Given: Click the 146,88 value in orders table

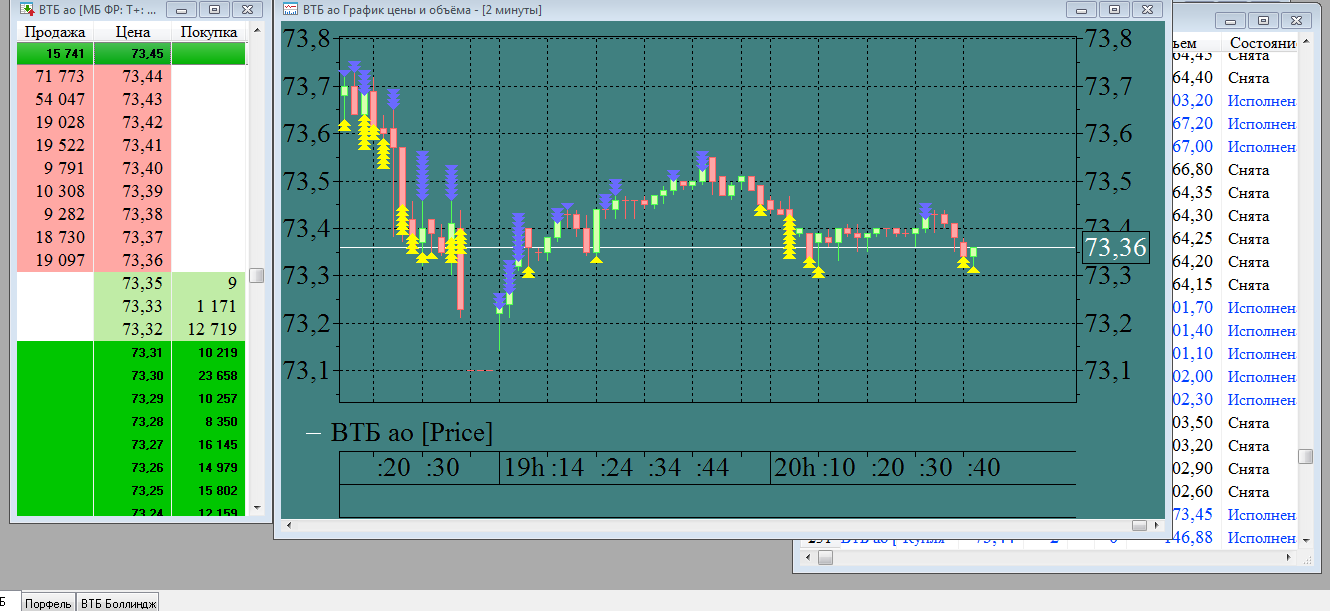Looking at the screenshot, I should 1188,537.
